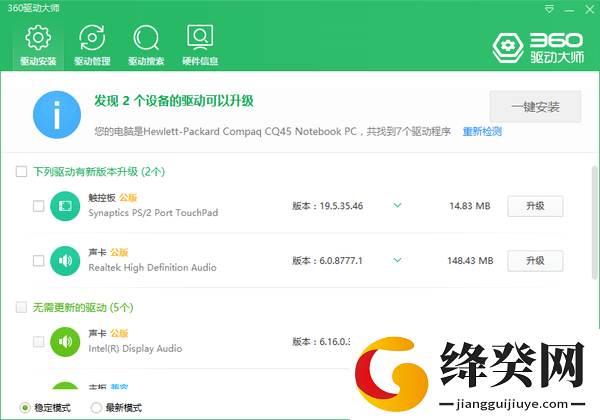
Task: Click the 一键安装 button
Action: click(x=535, y=107)
